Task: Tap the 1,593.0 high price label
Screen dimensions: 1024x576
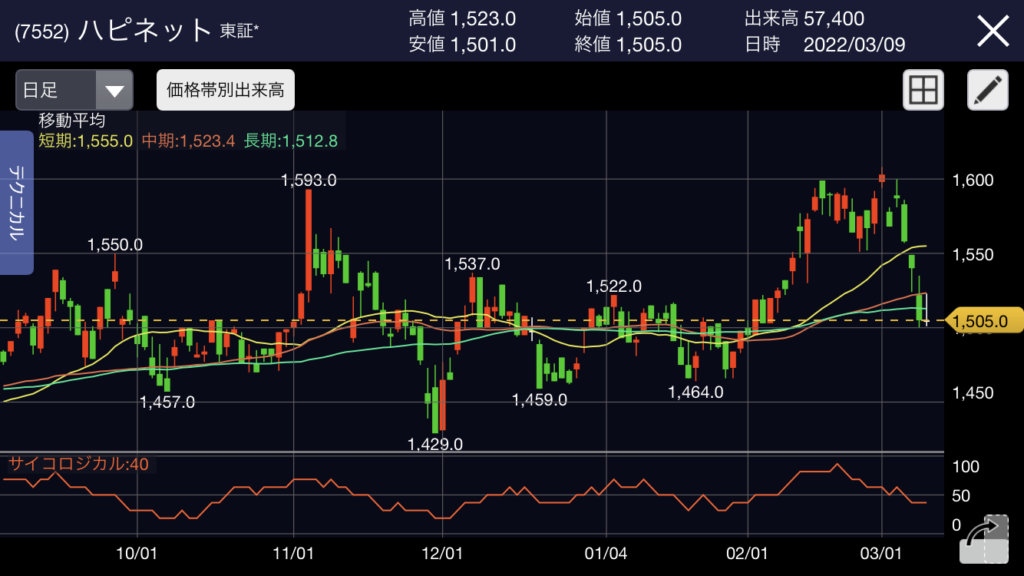Action: [308, 180]
